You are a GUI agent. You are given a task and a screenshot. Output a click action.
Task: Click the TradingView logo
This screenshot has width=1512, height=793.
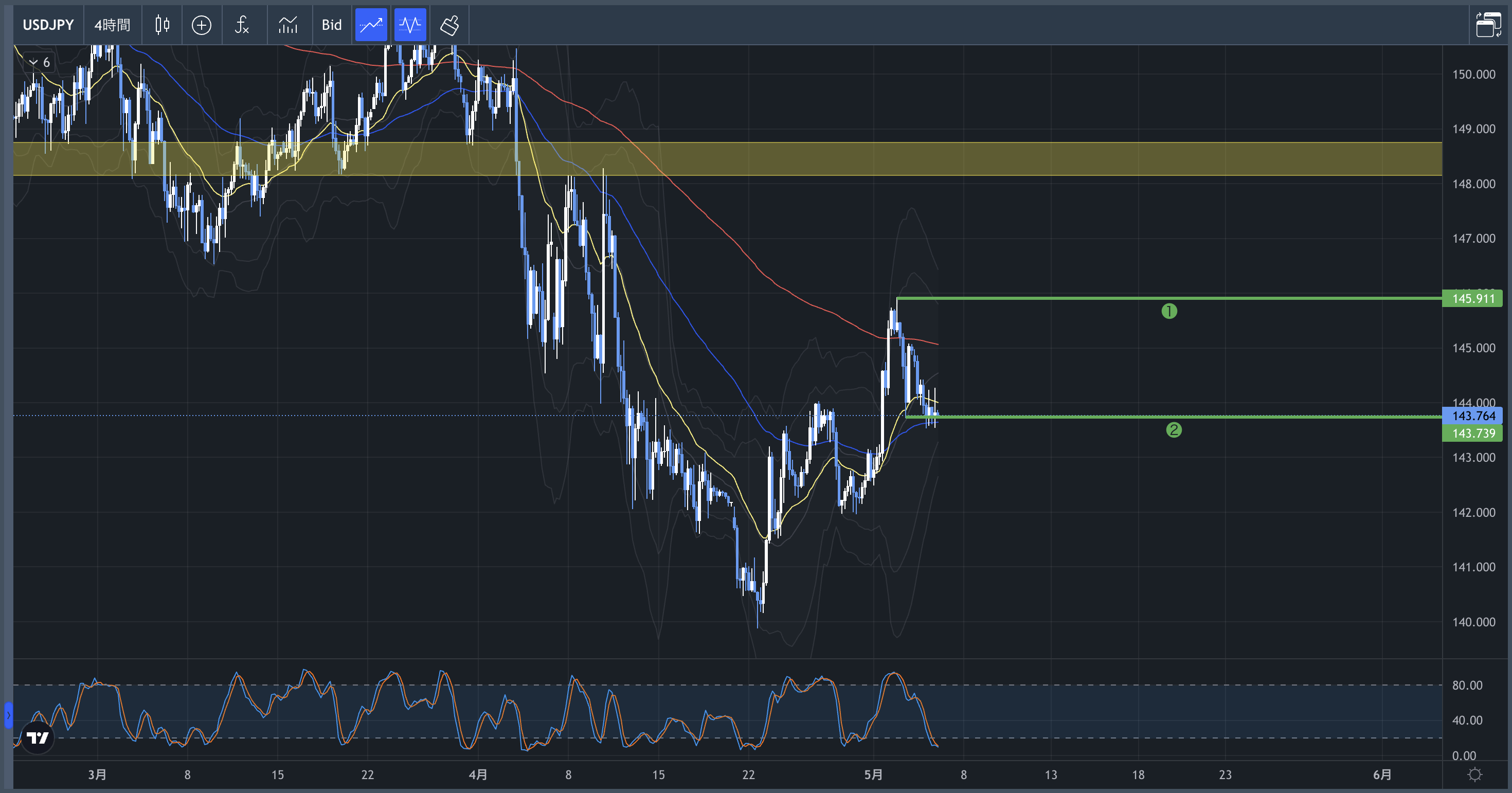(38, 737)
